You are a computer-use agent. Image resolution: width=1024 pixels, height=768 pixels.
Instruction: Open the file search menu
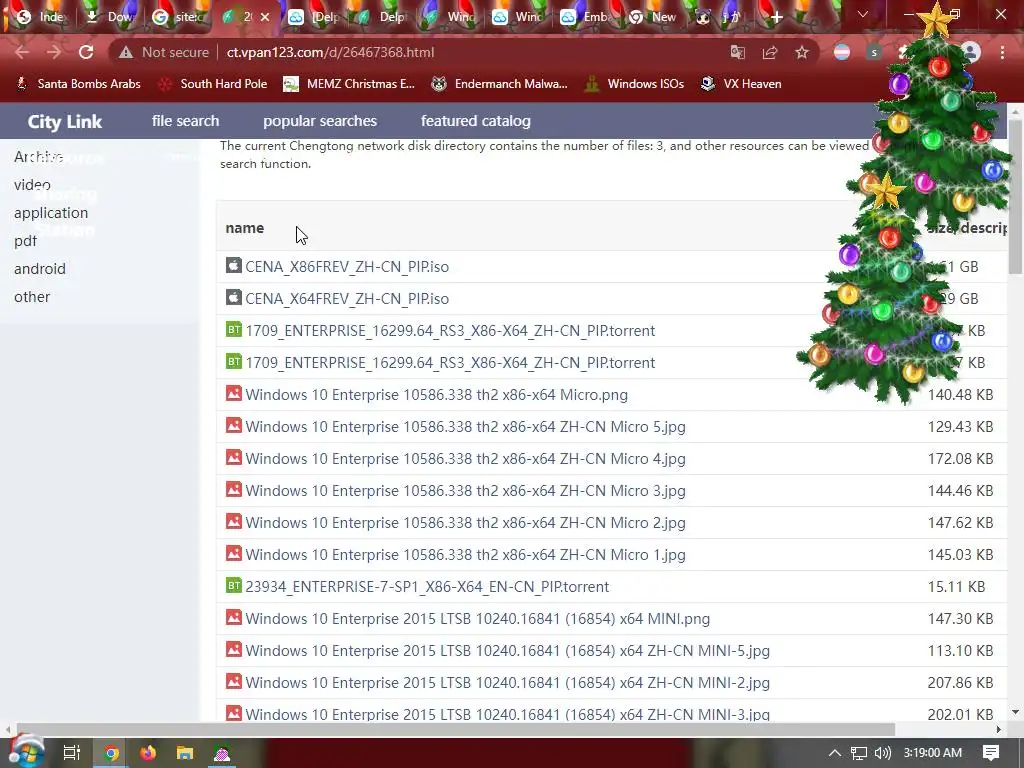(x=185, y=121)
